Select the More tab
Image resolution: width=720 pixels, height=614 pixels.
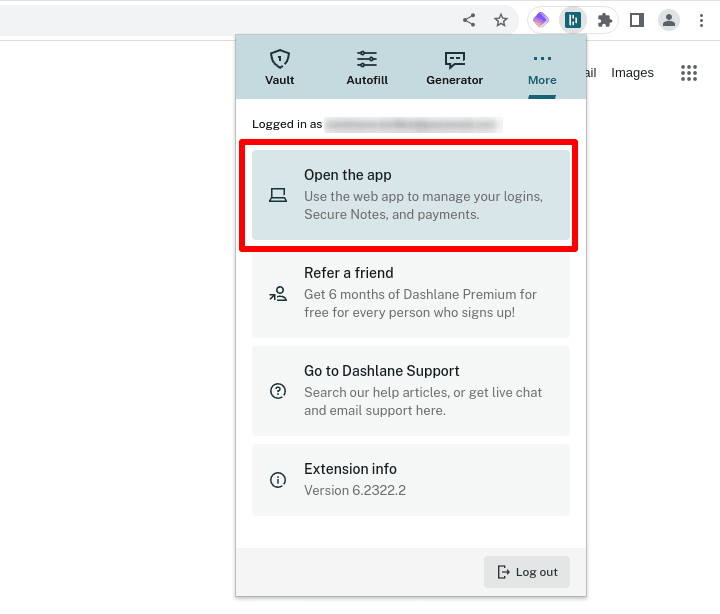point(542,67)
